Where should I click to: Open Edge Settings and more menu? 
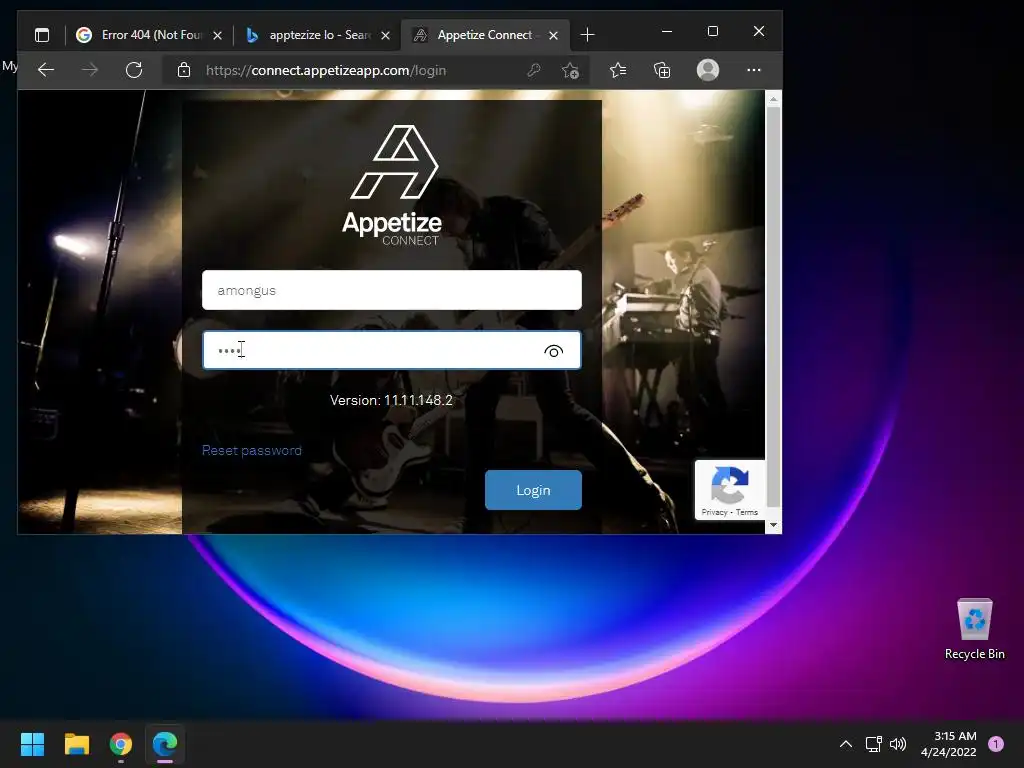point(754,70)
